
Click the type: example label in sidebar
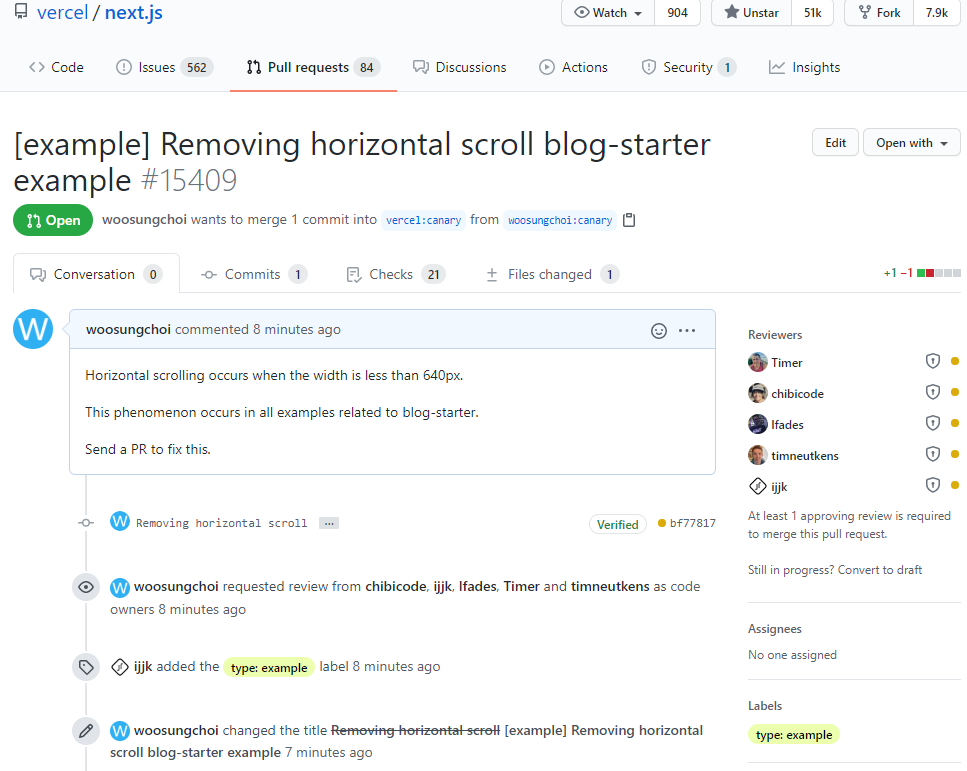coord(793,735)
